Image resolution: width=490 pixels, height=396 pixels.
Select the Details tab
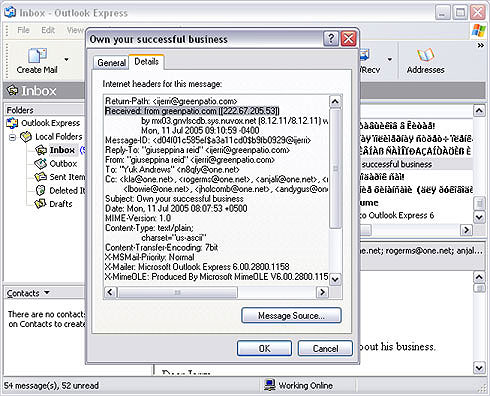146,62
